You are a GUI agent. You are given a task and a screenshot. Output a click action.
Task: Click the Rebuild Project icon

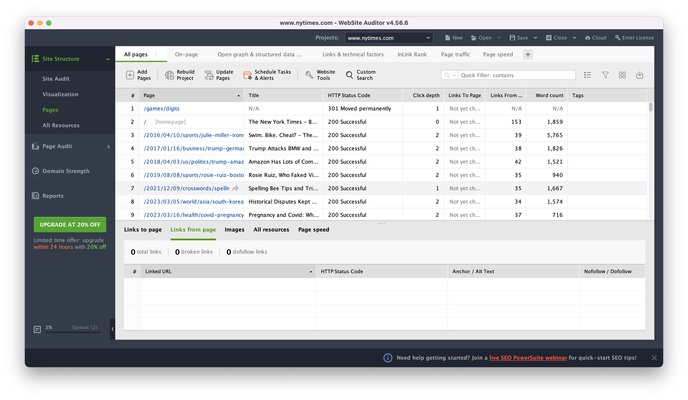click(x=169, y=75)
